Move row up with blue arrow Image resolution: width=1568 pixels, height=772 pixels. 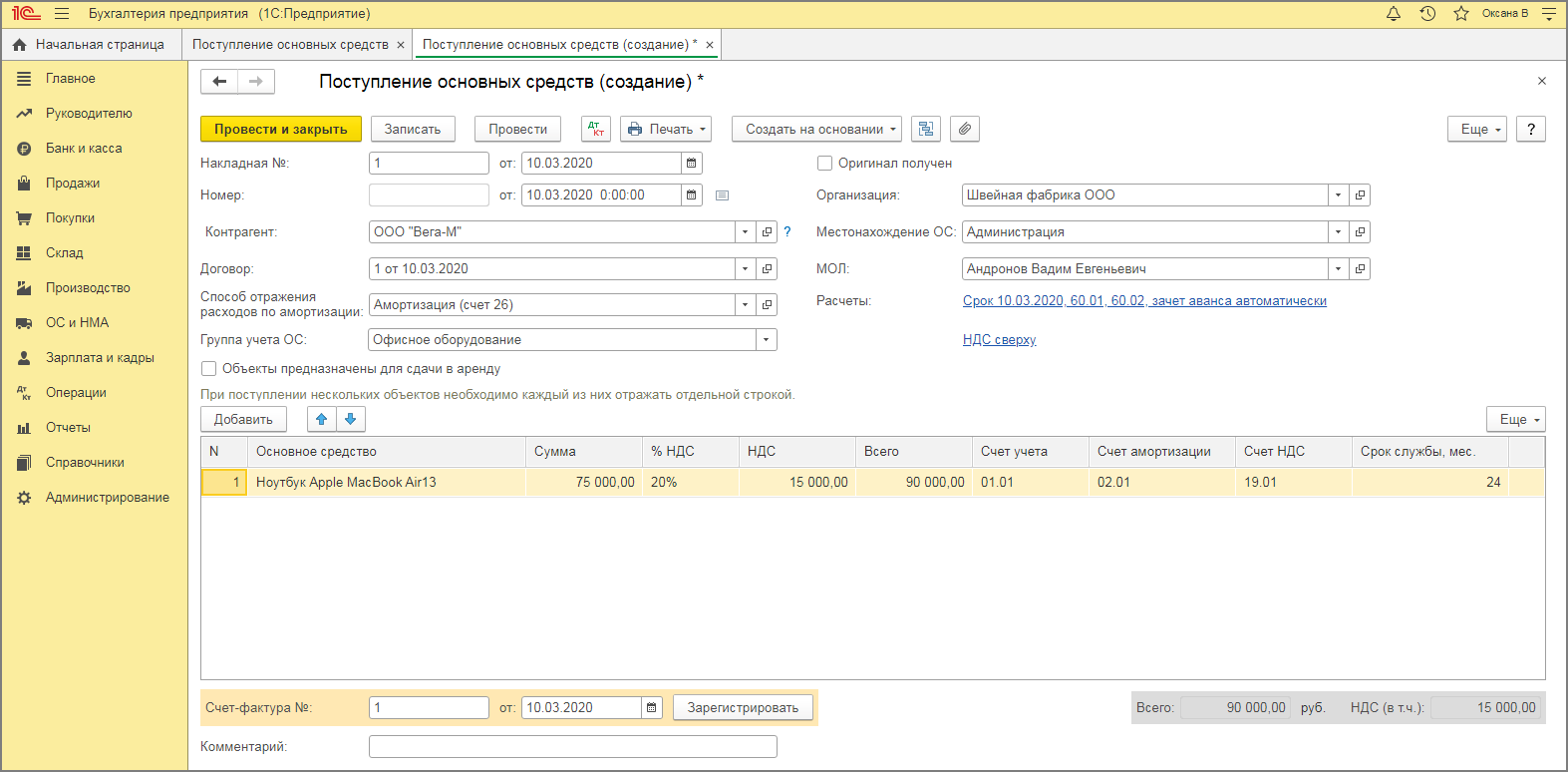click(x=322, y=419)
